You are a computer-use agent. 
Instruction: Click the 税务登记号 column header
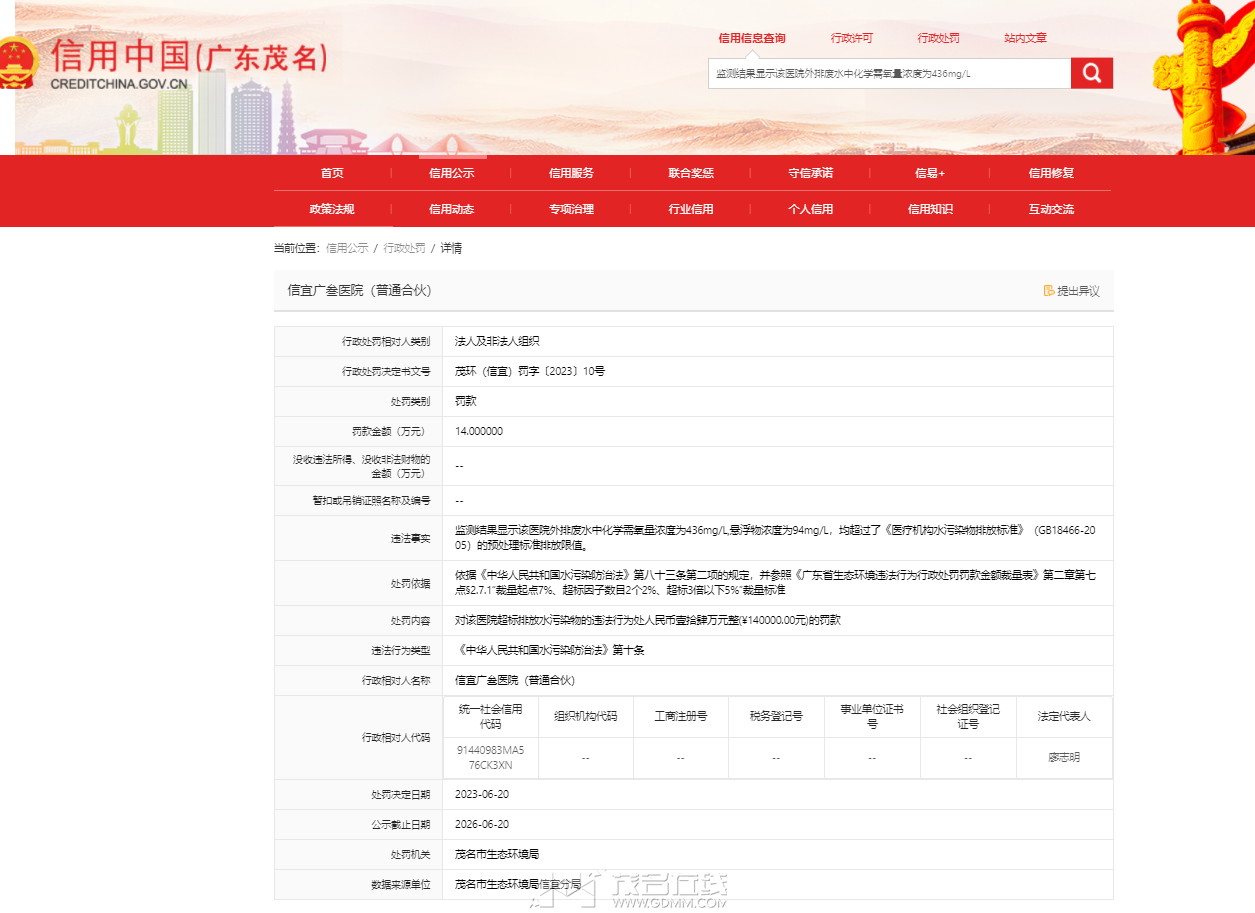click(776, 716)
